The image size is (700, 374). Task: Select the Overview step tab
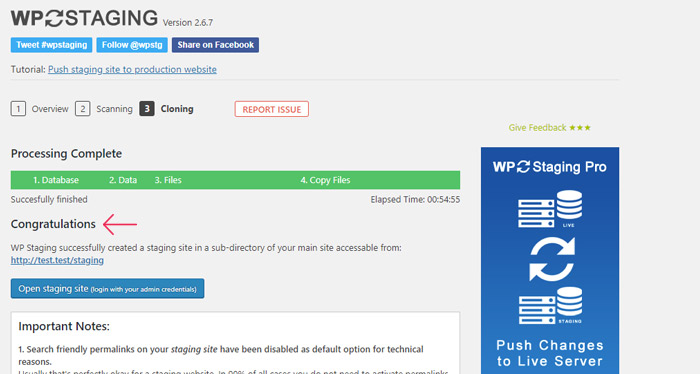pyautogui.click(x=50, y=109)
